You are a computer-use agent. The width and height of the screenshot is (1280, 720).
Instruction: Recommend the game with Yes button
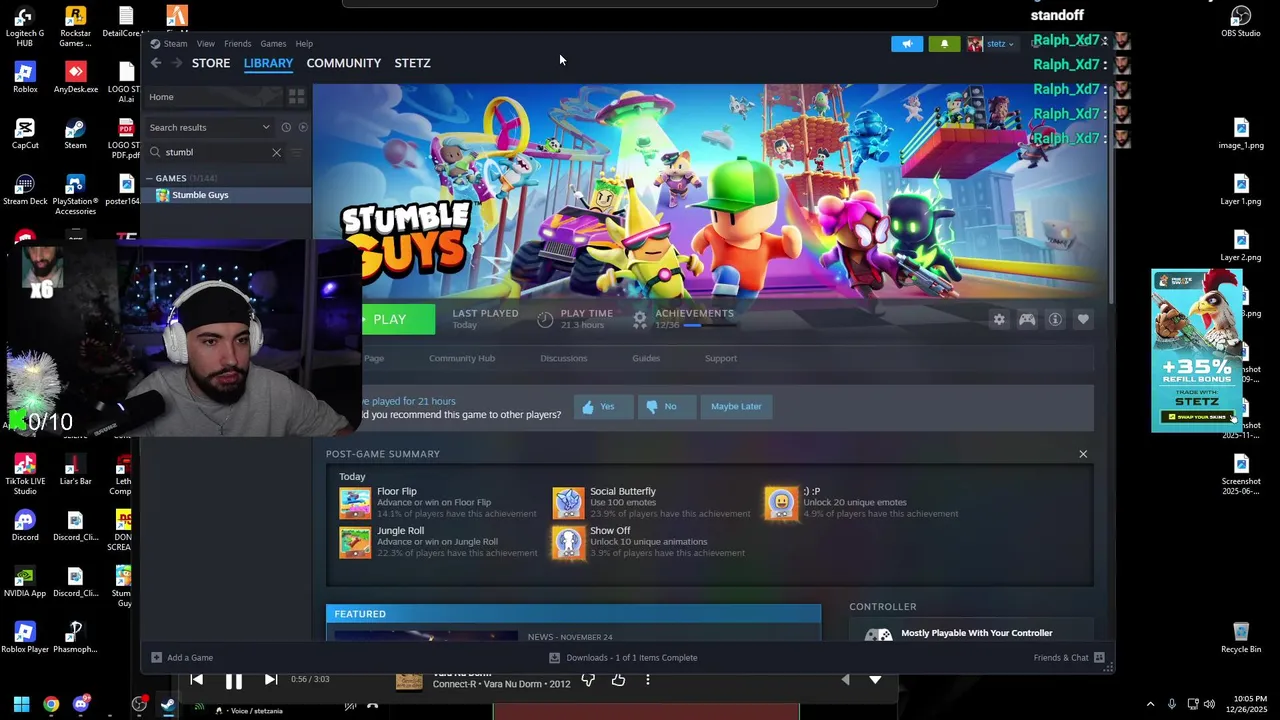tap(603, 406)
